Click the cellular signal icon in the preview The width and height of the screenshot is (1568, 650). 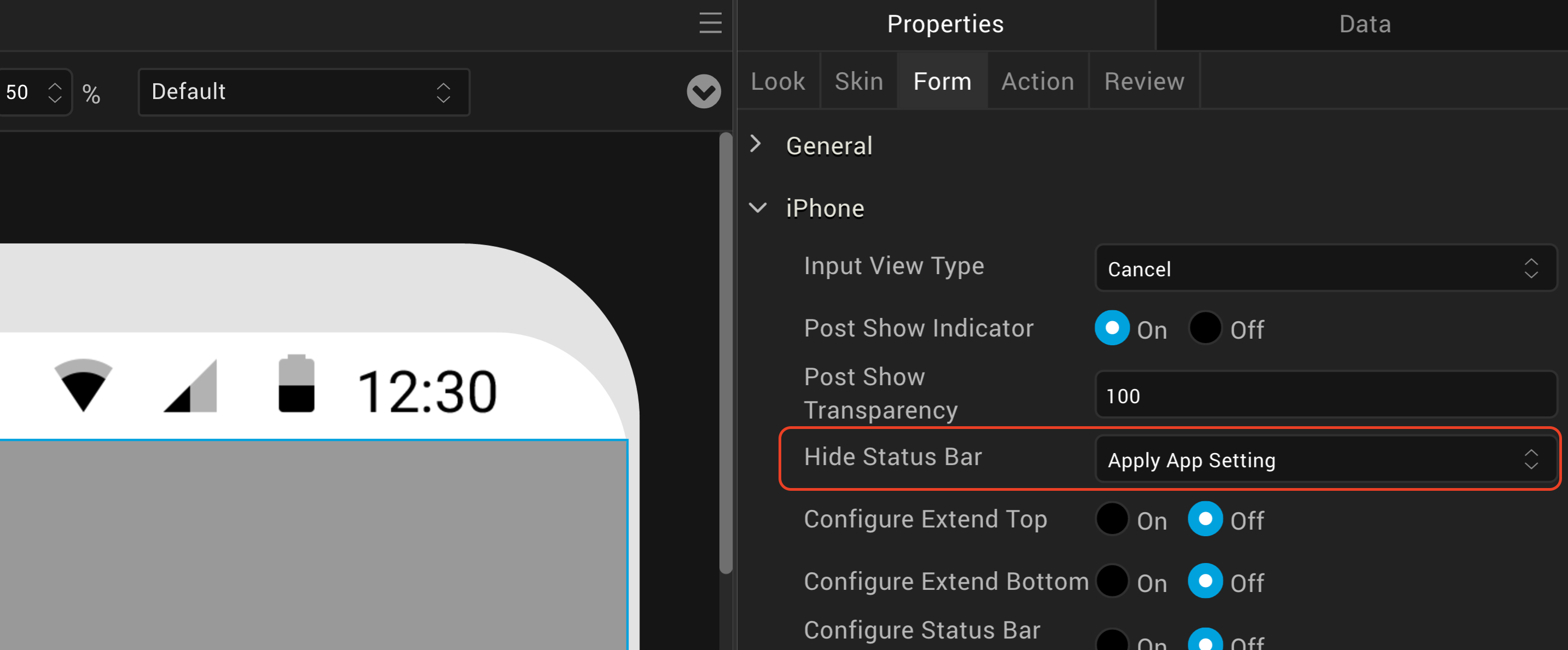coord(190,385)
